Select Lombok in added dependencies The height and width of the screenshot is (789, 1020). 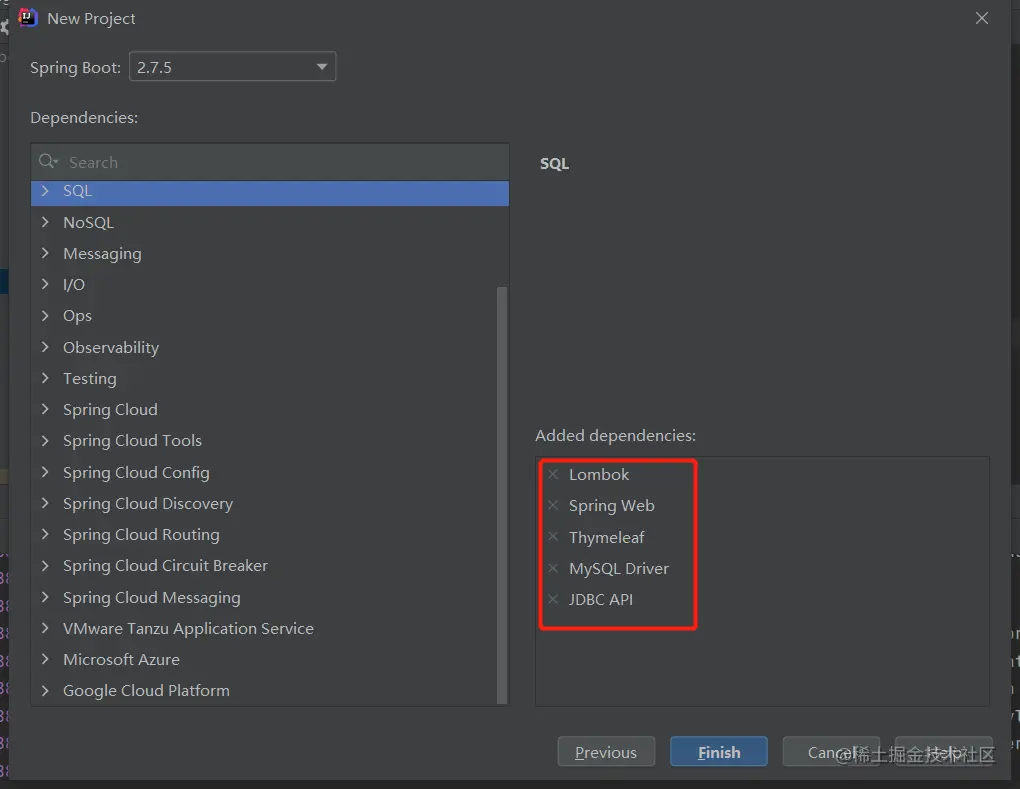point(599,475)
